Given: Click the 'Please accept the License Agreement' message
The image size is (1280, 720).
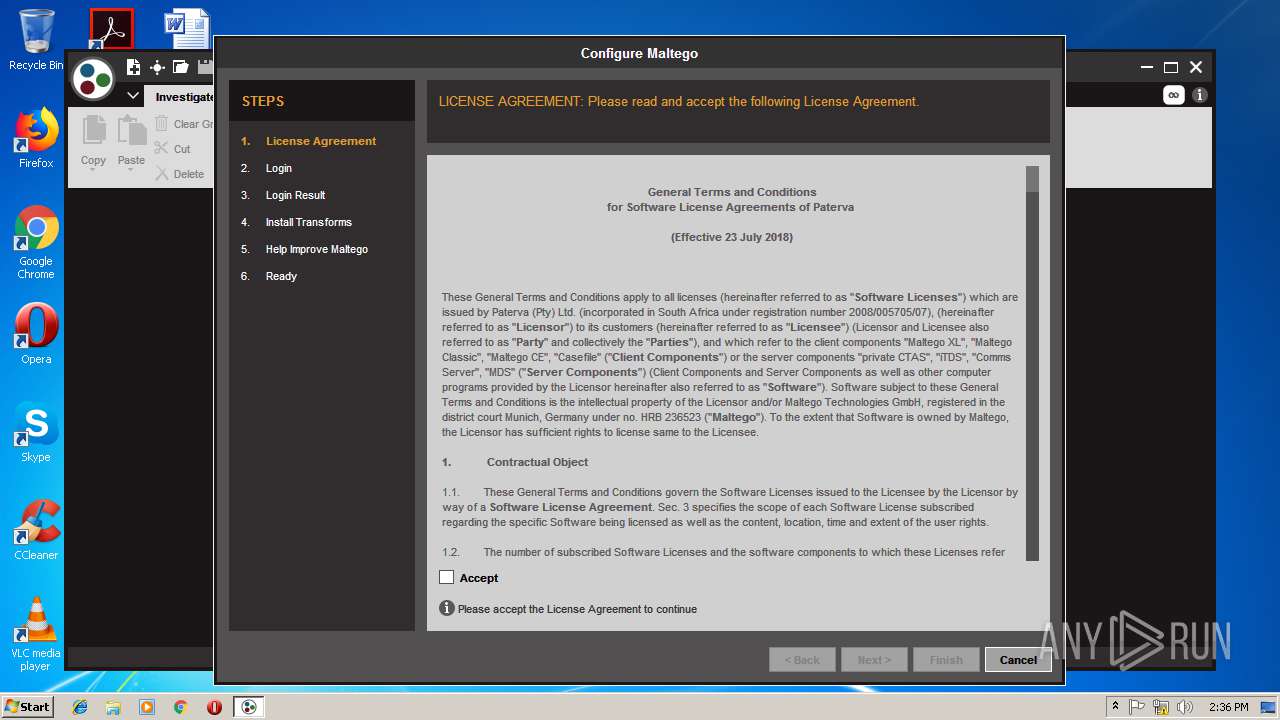Looking at the screenshot, I should pos(577,609).
